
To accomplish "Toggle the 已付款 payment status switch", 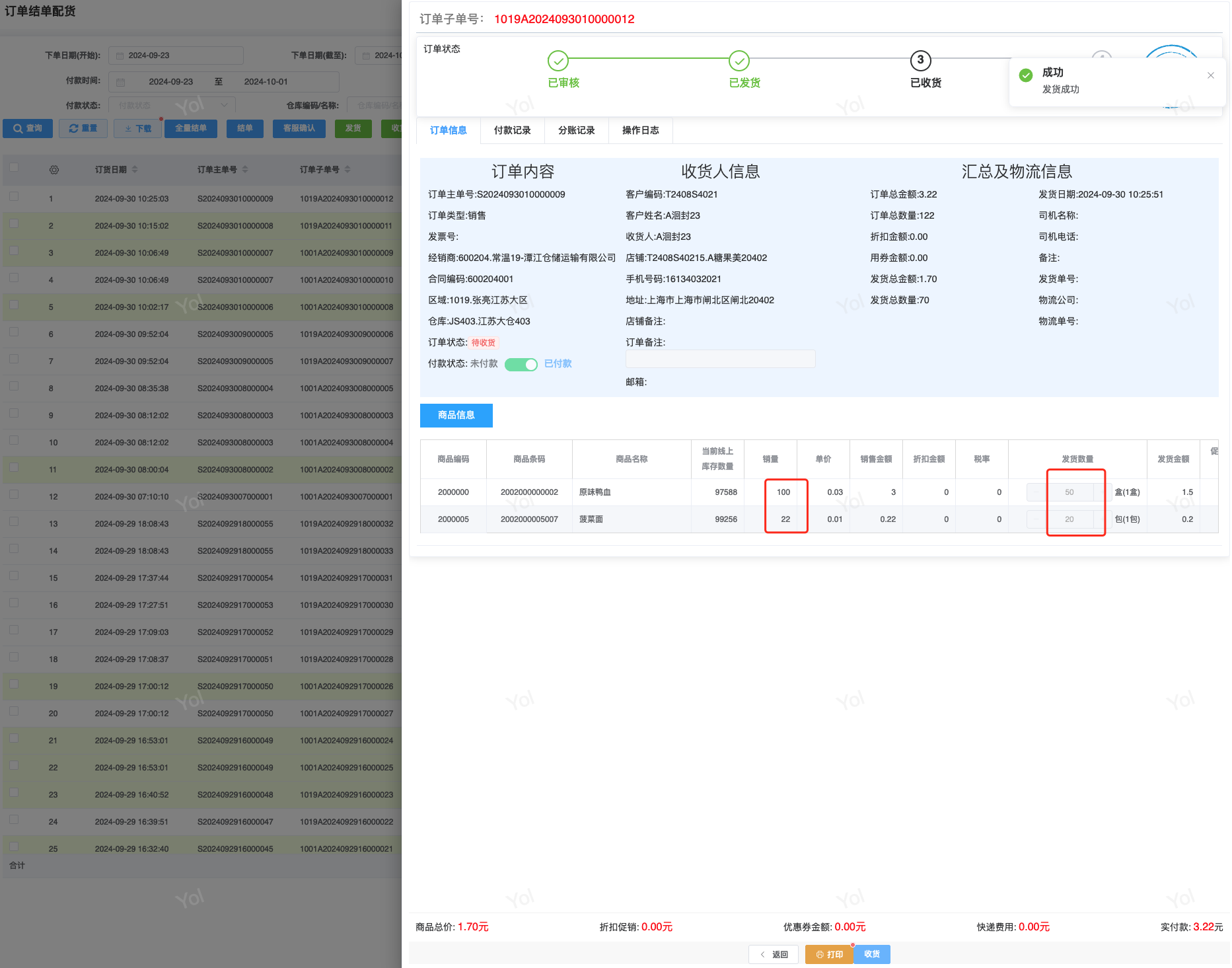I will pyautogui.click(x=521, y=364).
